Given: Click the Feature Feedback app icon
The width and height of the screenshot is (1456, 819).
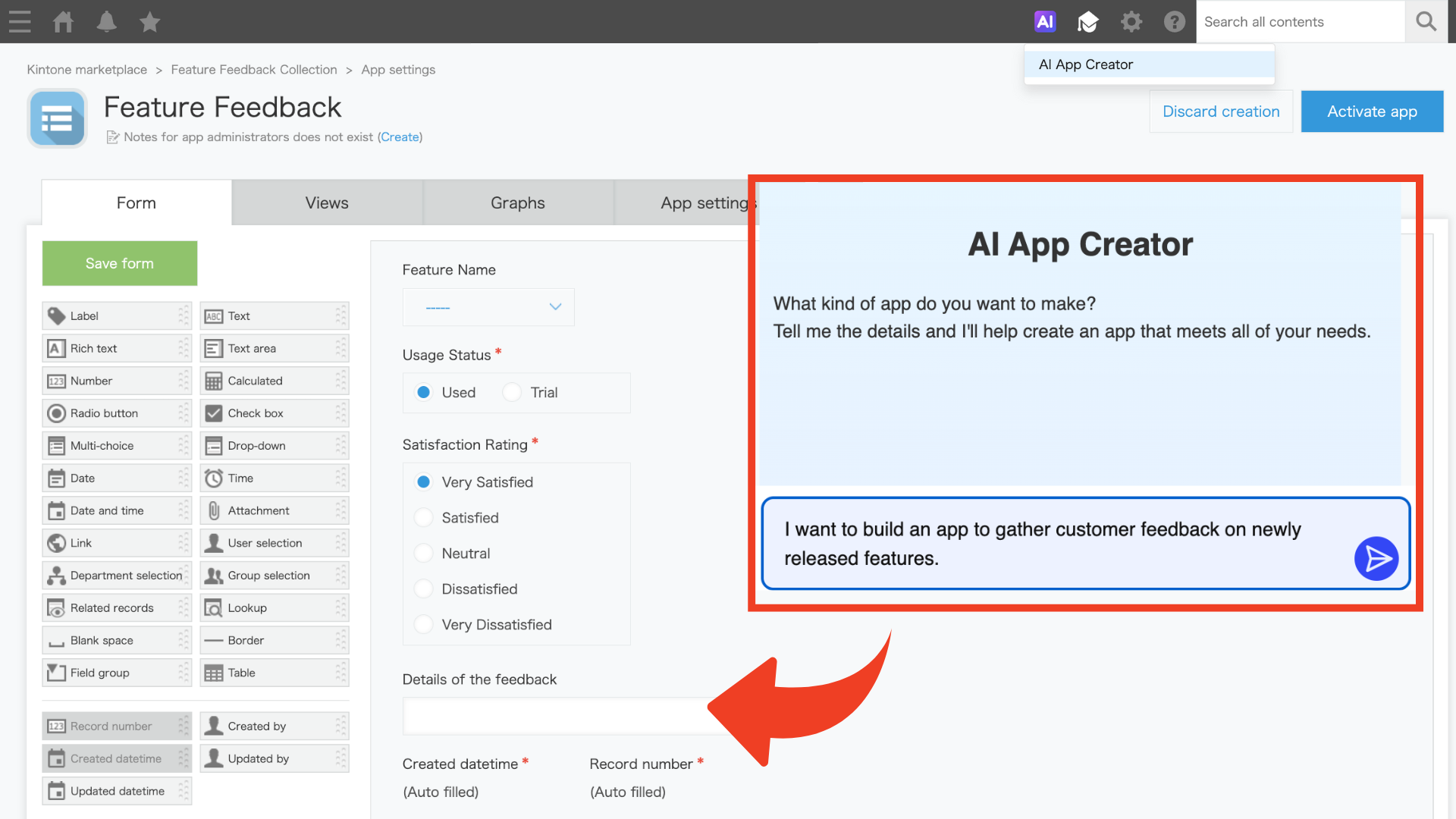Looking at the screenshot, I should pos(58,118).
